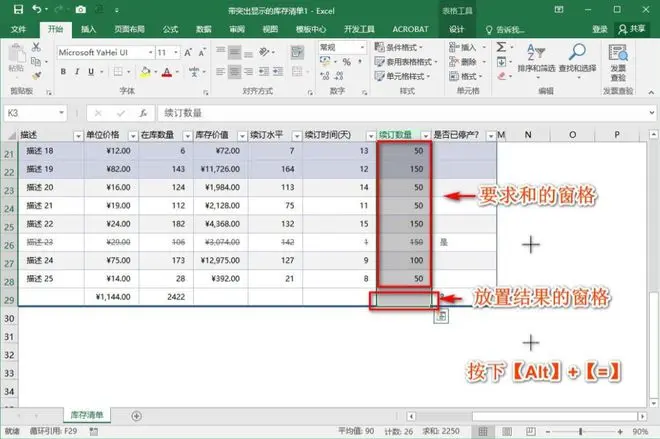Expand the font size 11 dropdown
The width and height of the screenshot is (660, 439).
click(x=176, y=53)
